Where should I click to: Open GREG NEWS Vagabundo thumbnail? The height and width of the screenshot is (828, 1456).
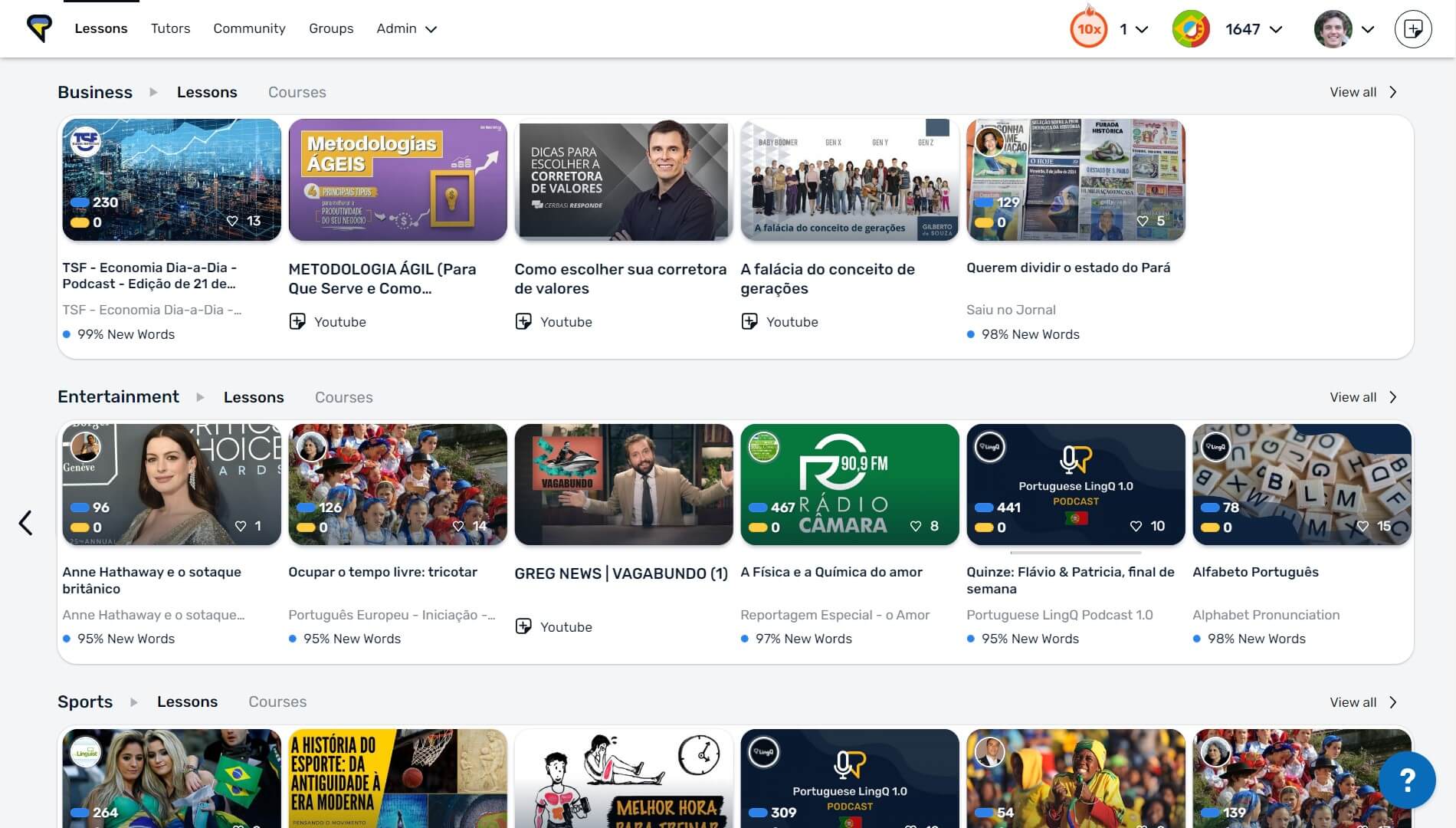click(x=624, y=485)
